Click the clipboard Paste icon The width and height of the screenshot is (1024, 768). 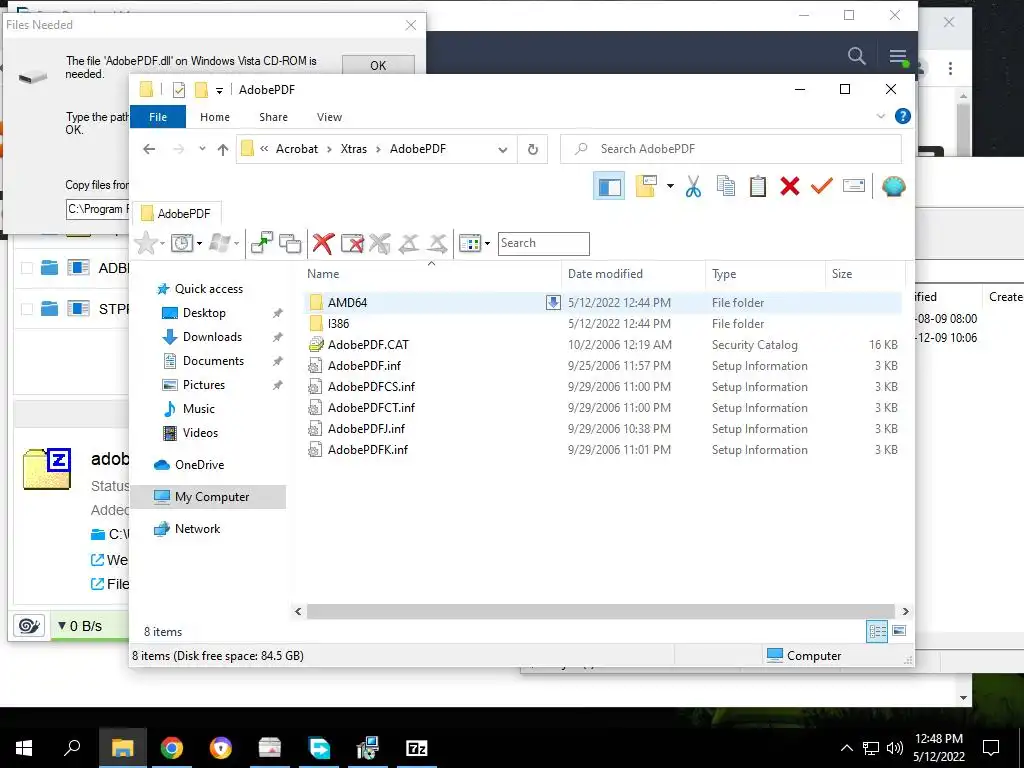coord(758,187)
